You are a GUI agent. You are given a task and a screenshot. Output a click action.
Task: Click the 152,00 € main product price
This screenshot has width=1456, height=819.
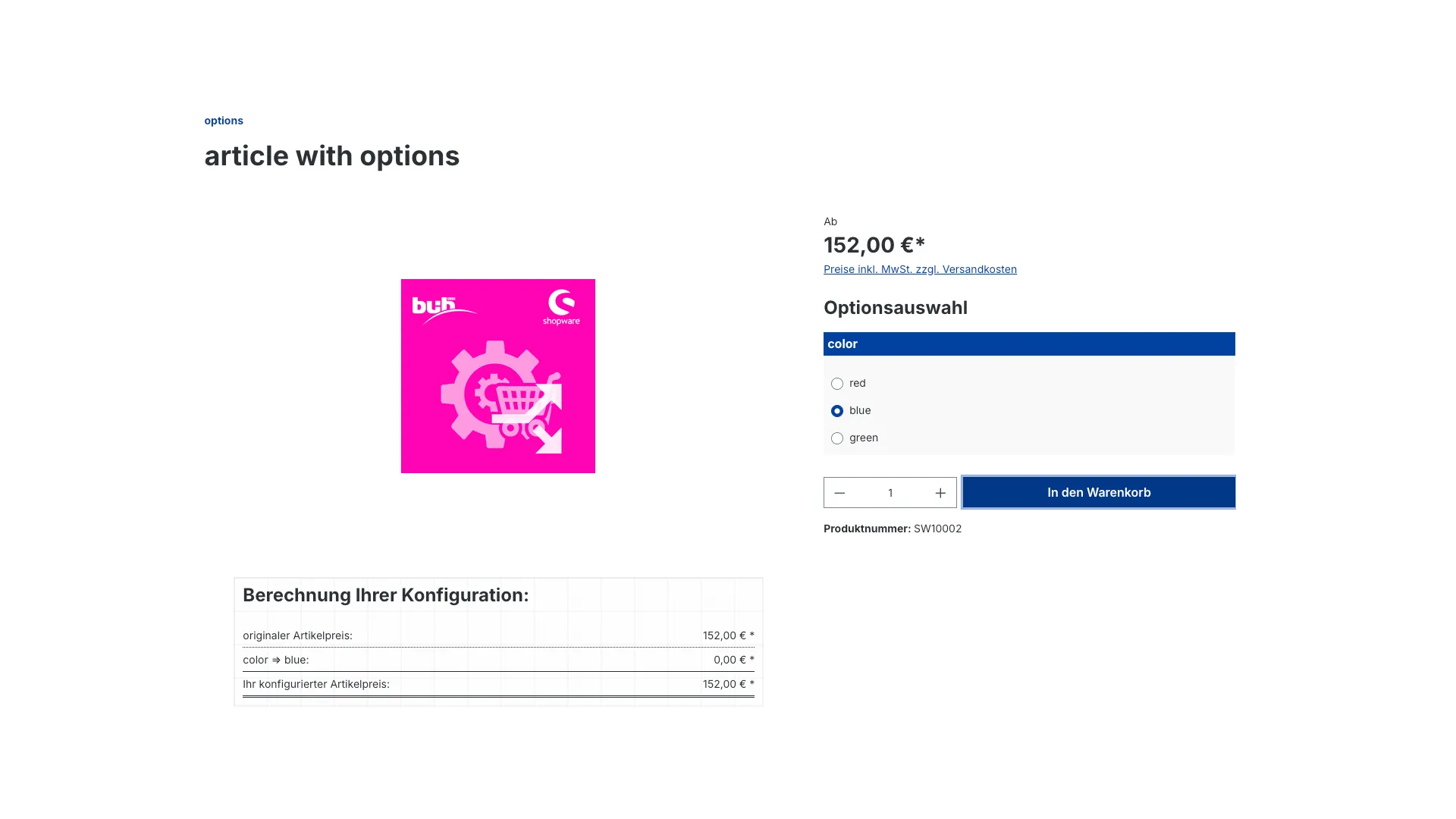click(874, 245)
